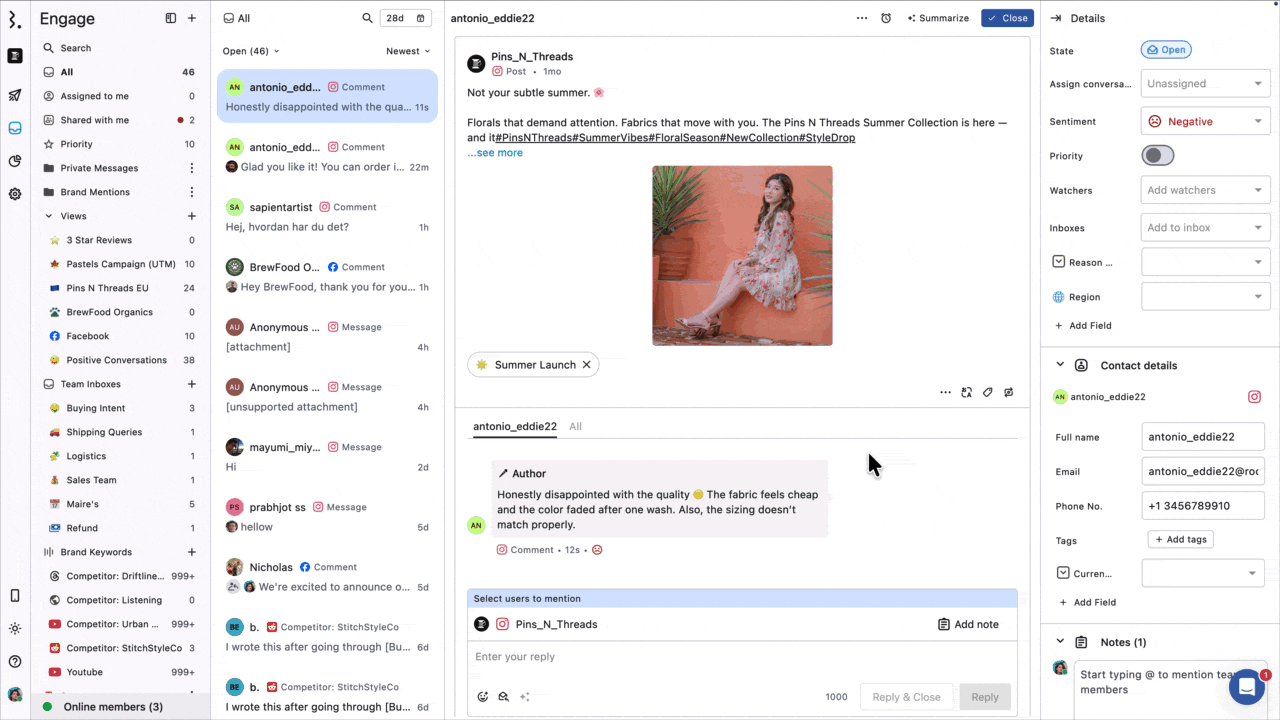Toggle the Priority switch on
1280x720 pixels.
pyautogui.click(x=1158, y=156)
